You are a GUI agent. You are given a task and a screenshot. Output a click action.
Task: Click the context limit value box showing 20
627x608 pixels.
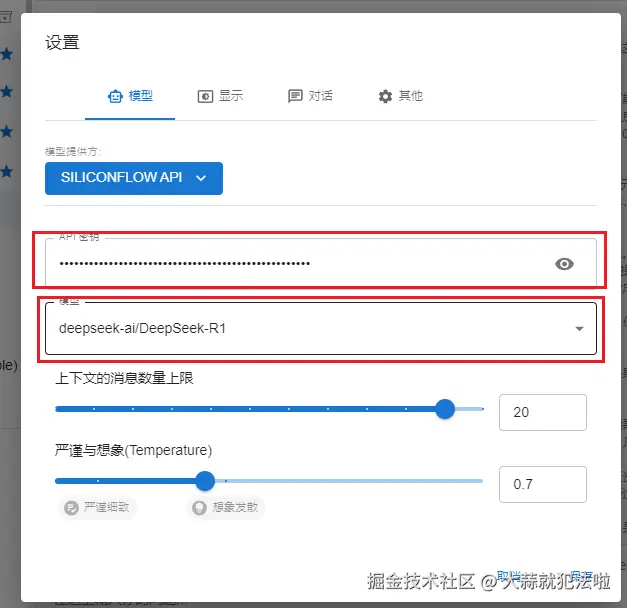coord(543,412)
